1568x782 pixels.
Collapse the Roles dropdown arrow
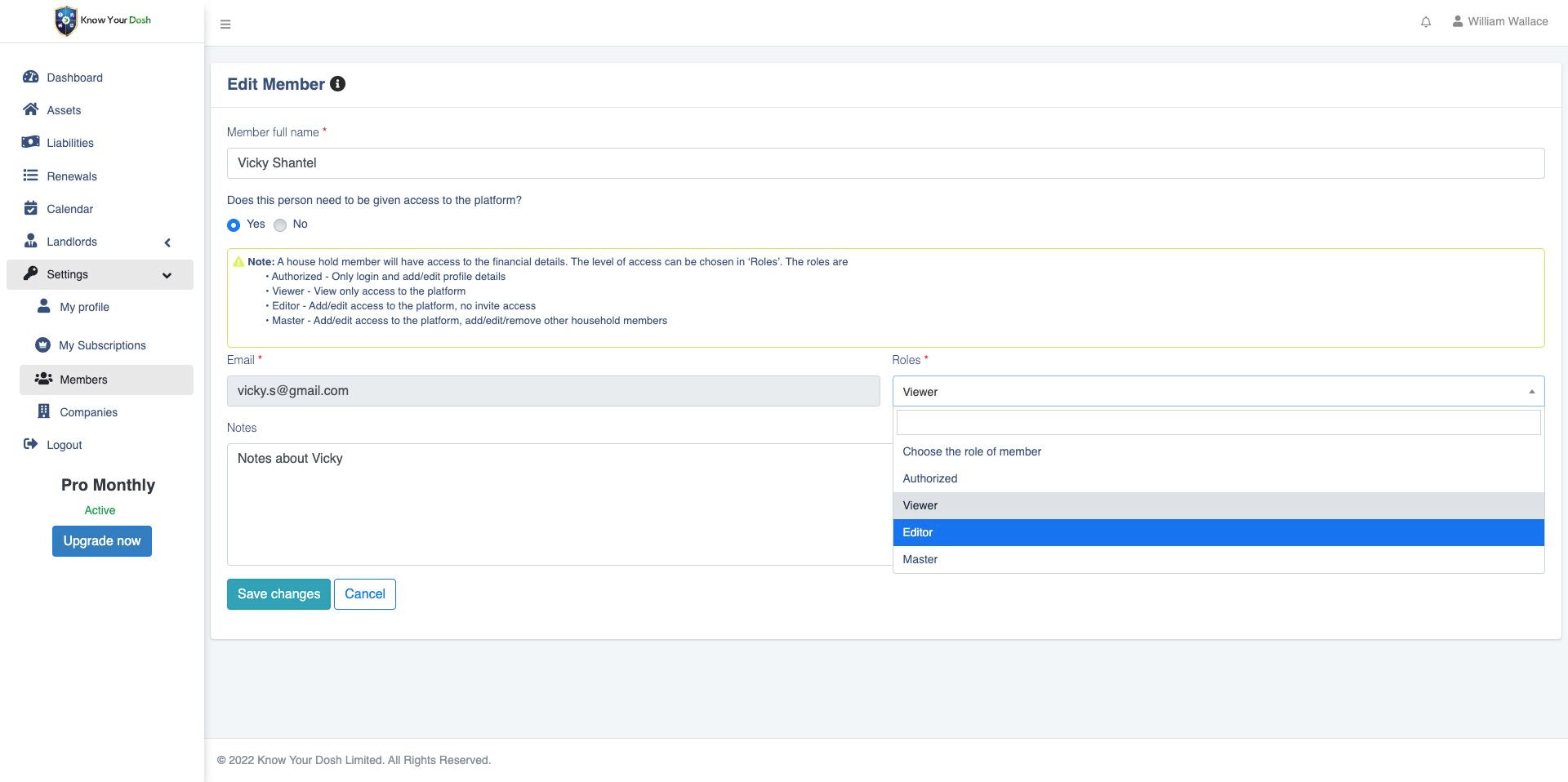coord(1531,392)
